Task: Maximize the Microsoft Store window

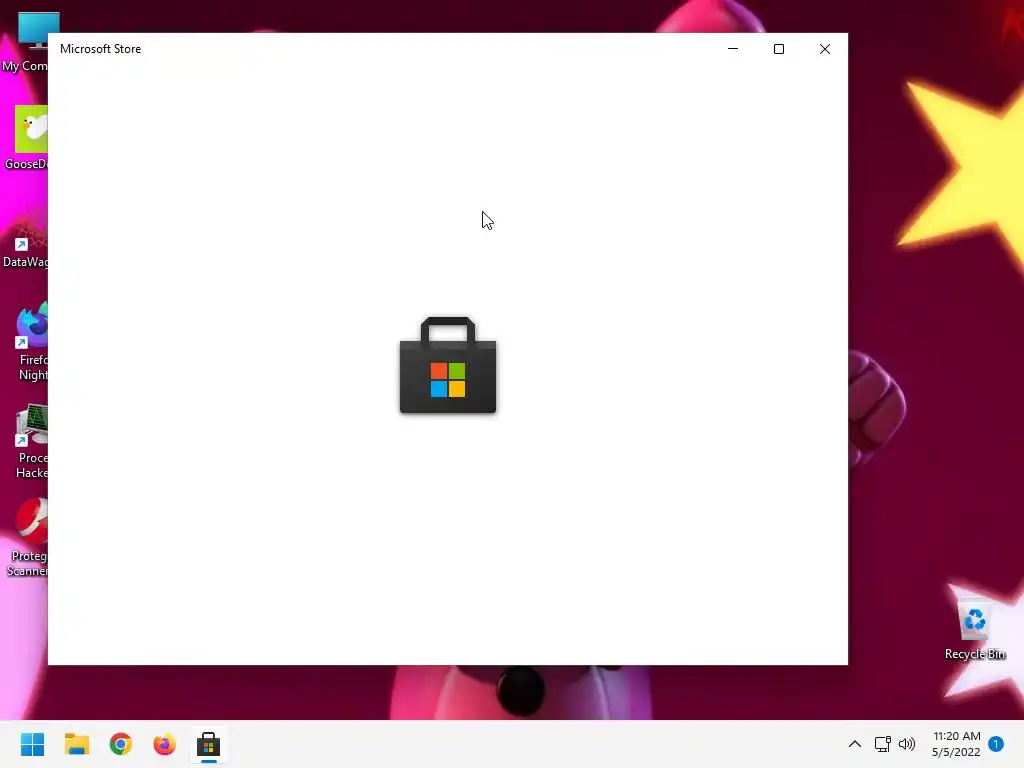Action: coord(778,49)
